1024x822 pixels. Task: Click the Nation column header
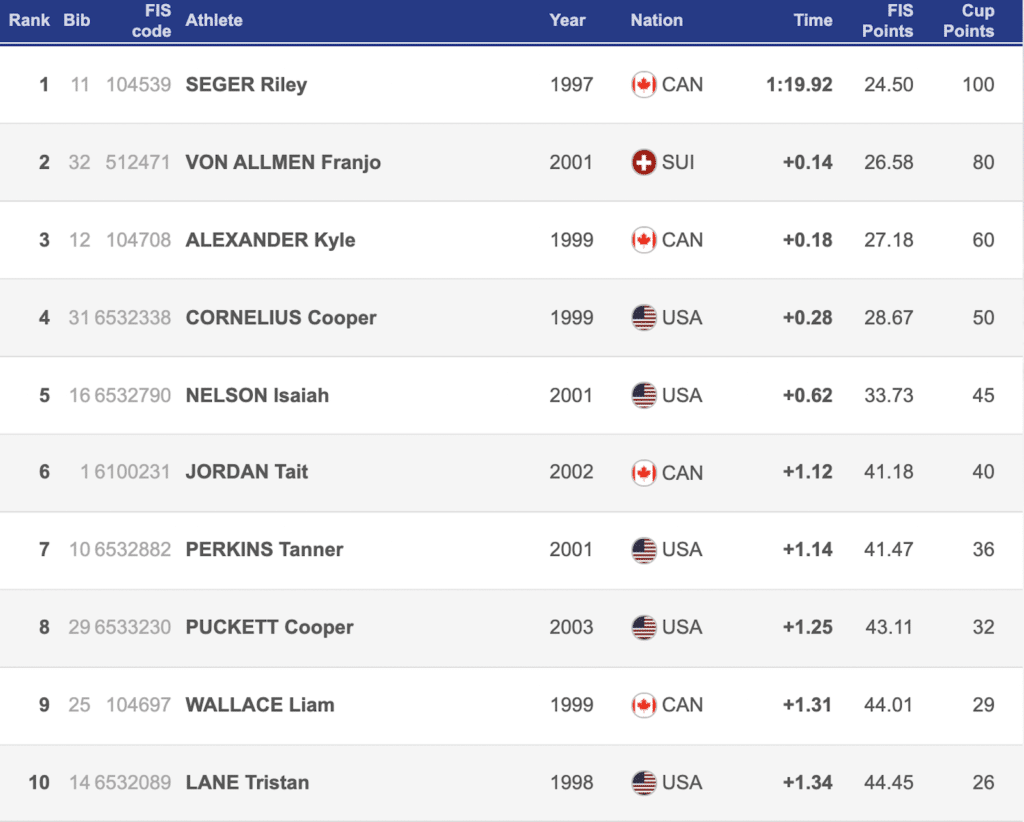[656, 20]
